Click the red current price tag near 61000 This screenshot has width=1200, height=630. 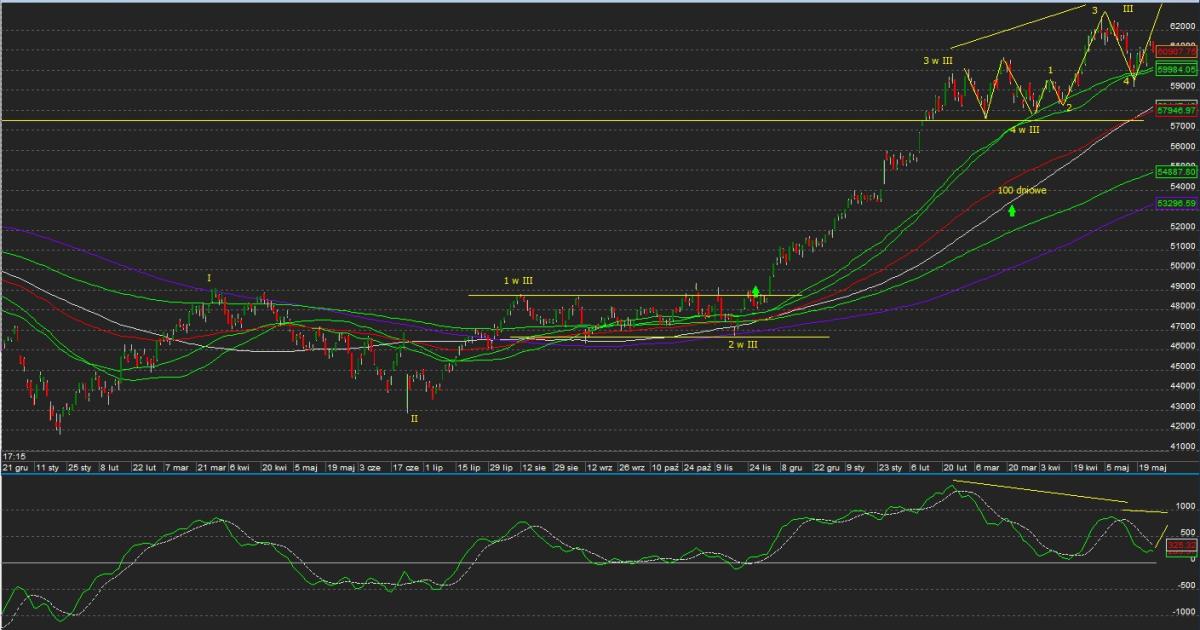1176,52
